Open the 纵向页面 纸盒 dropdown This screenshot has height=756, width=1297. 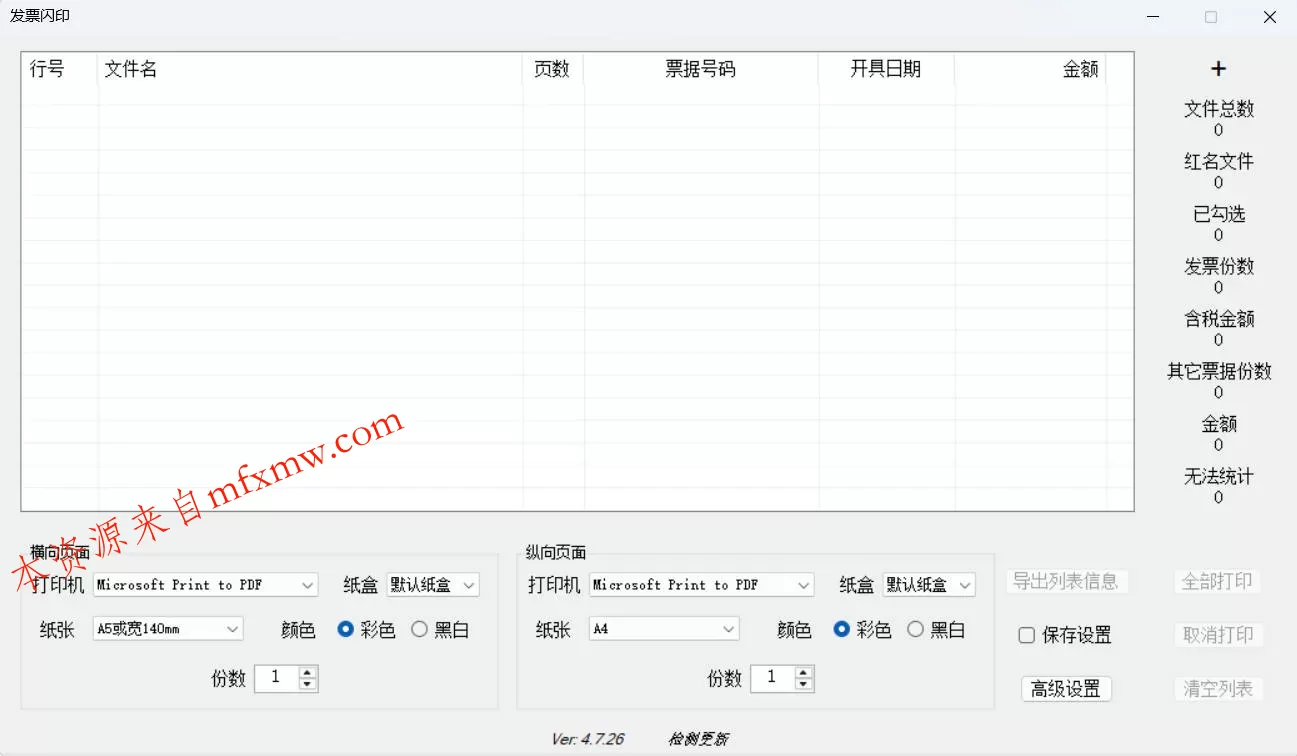(x=929, y=585)
